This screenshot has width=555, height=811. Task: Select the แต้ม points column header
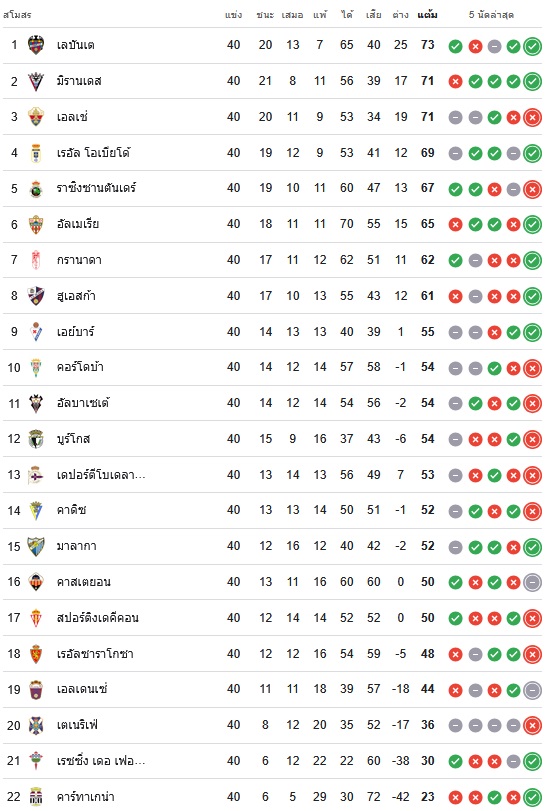point(427,14)
